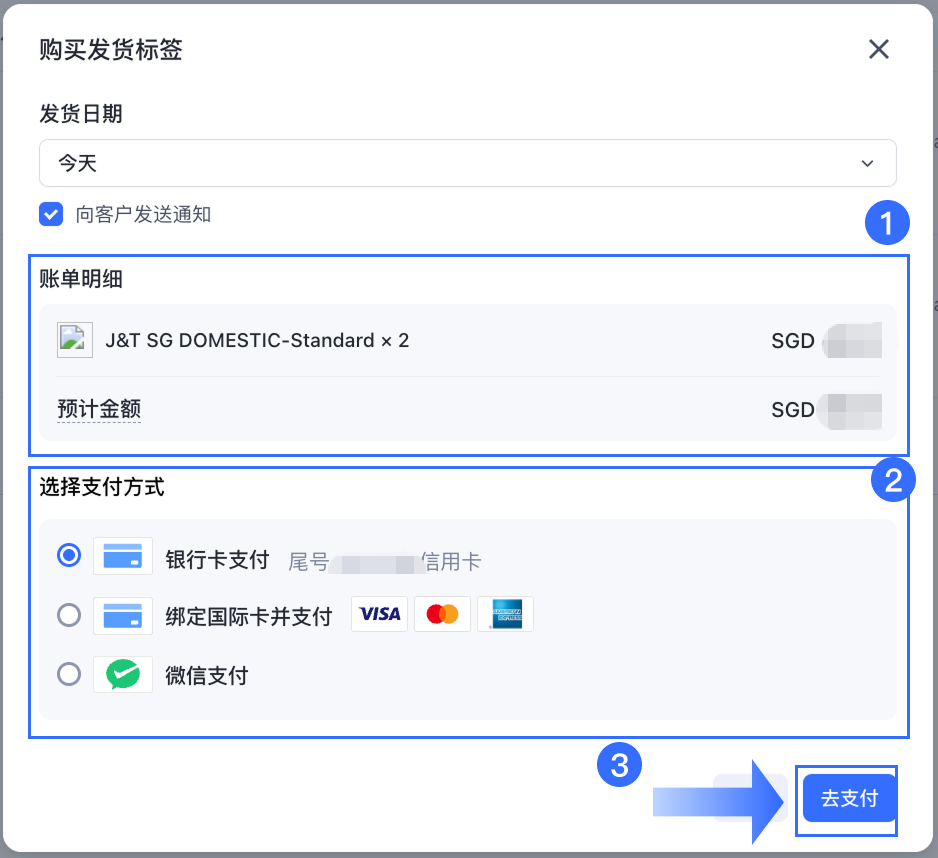Viewport: 938px width, 858px height.
Task: Click the J&T SG DOMESTIC-Standard × 2 text
Action: (x=257, y=340)
